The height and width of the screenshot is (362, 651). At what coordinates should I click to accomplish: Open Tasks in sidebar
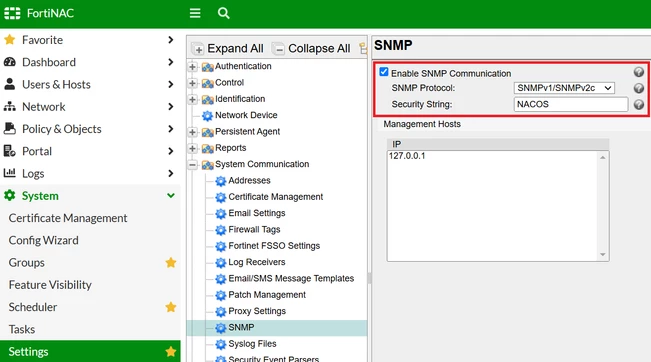(22, 329)
